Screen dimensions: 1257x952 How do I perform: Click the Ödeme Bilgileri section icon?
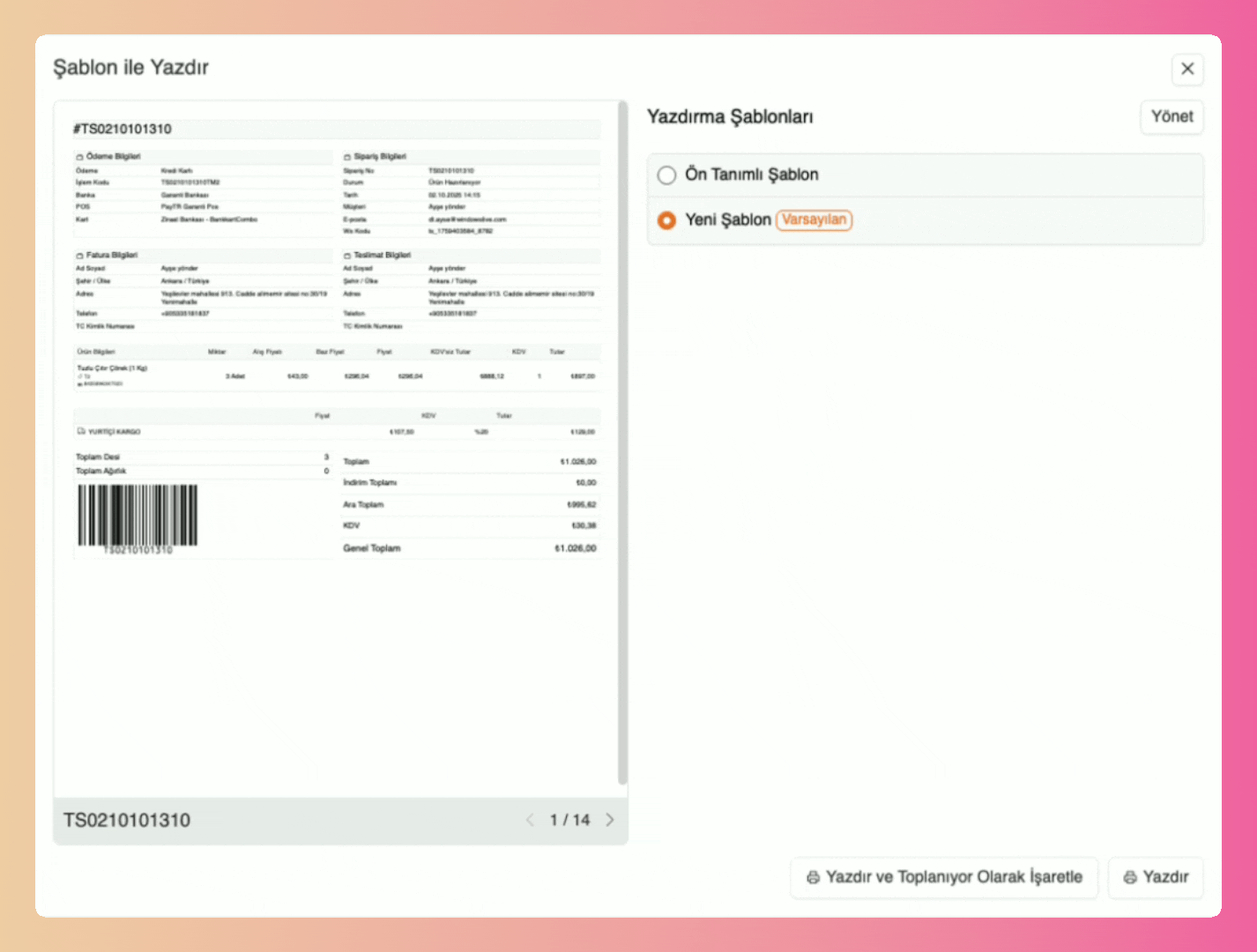pos(78,156)
